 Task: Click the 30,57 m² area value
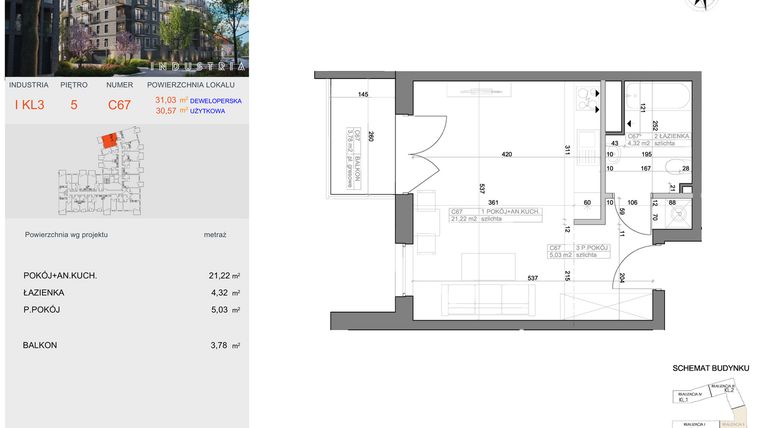[172, 111]
